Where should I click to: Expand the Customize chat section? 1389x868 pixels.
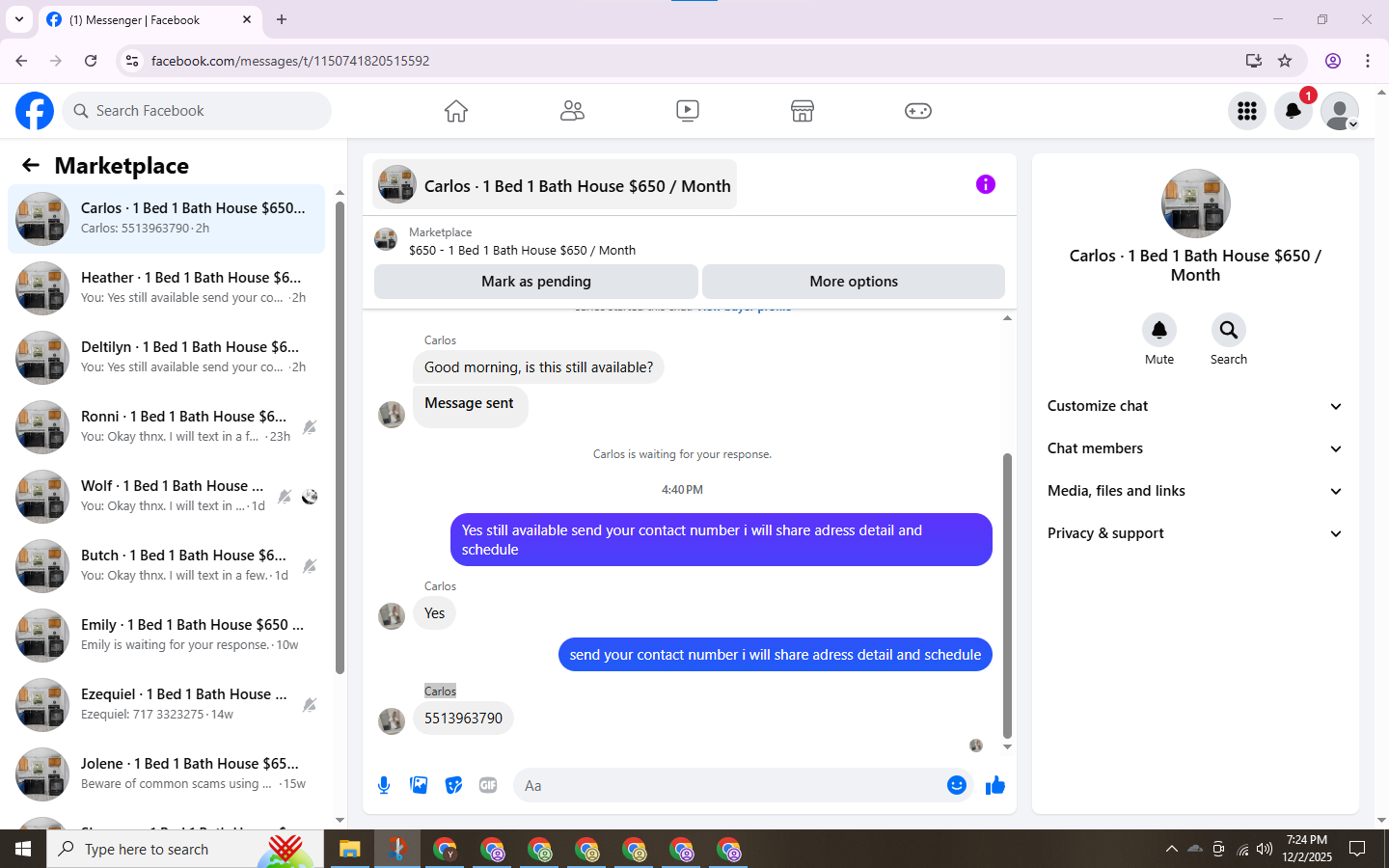pos(1195,406)
